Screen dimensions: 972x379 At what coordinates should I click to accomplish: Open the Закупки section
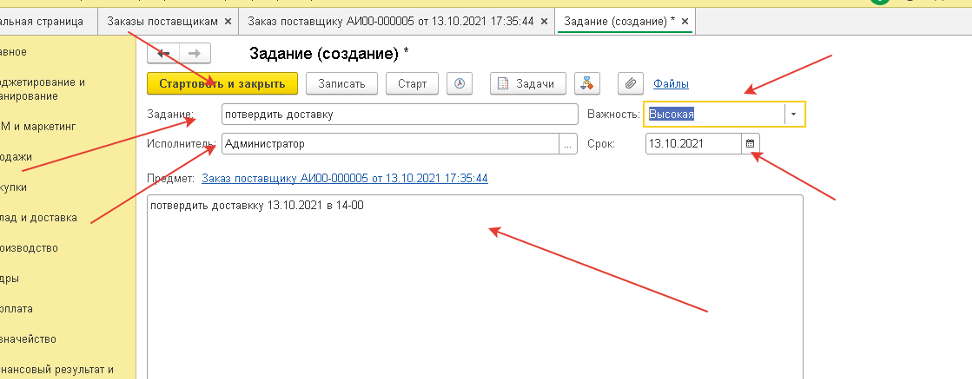point(14,187)
